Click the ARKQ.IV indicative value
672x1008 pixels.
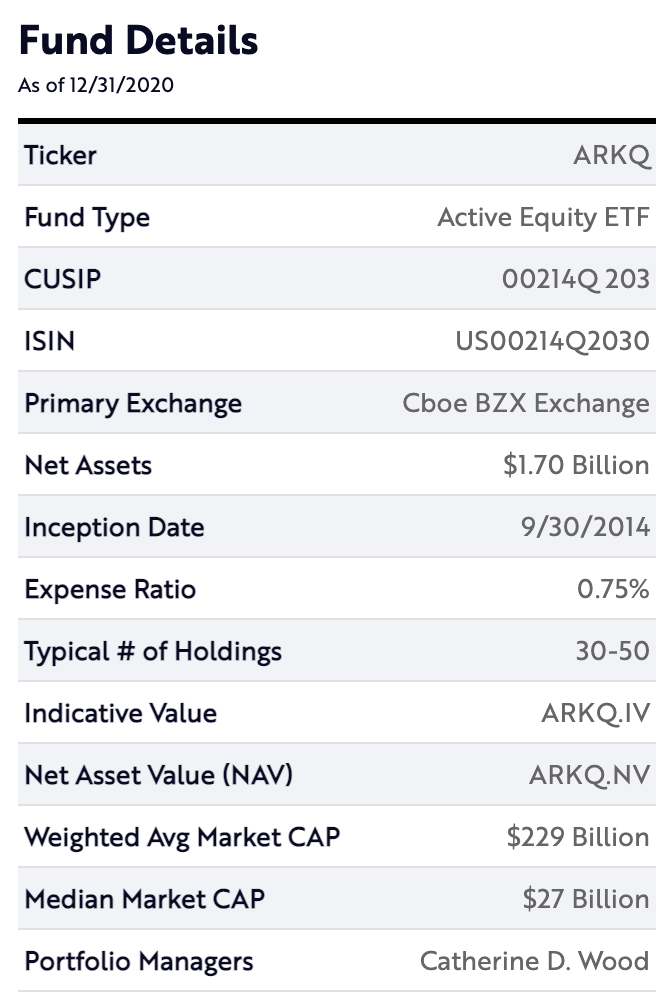[x=595, y=713]
